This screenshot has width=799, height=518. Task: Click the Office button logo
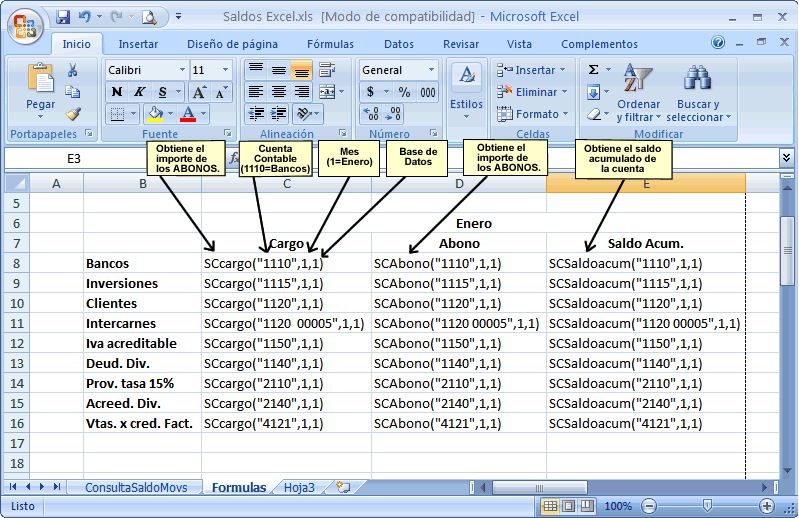point(24,23)
